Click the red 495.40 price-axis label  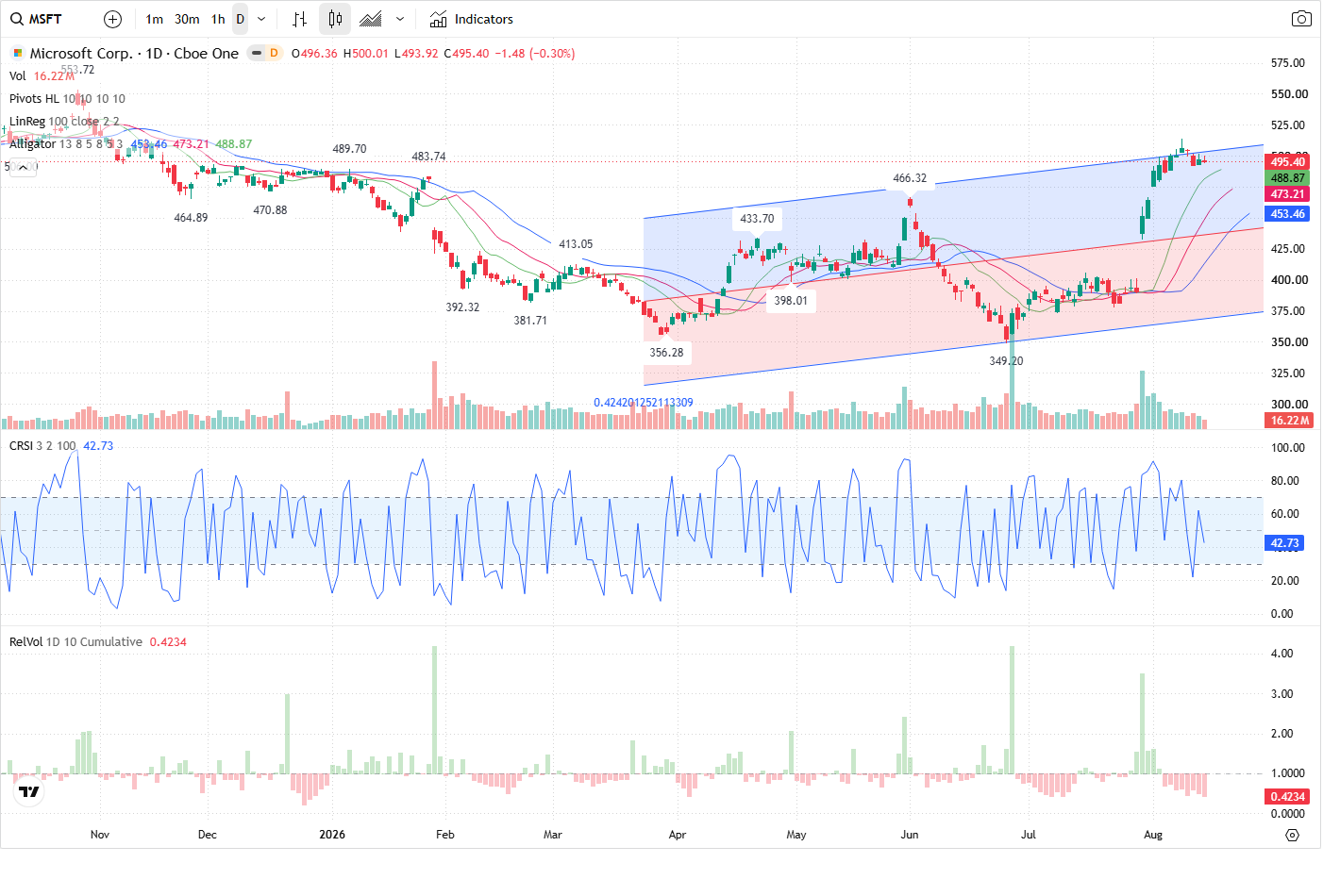(1287, 161)
